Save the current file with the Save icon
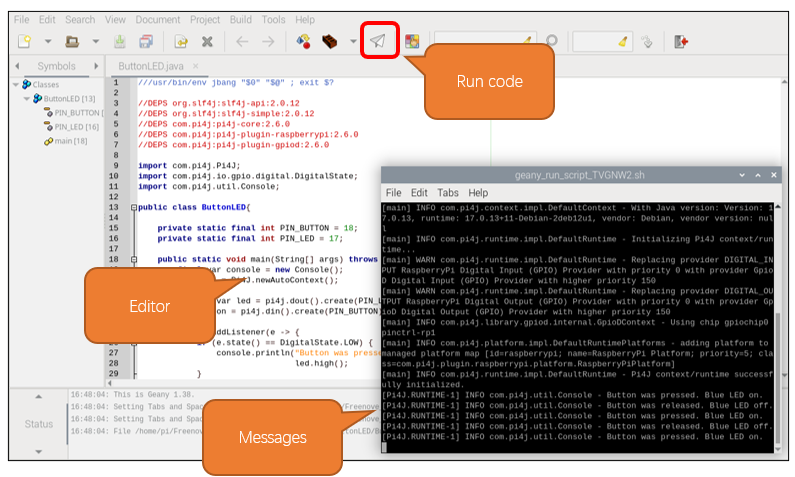This screenshot has width=795, height=477. pos(120,41)
